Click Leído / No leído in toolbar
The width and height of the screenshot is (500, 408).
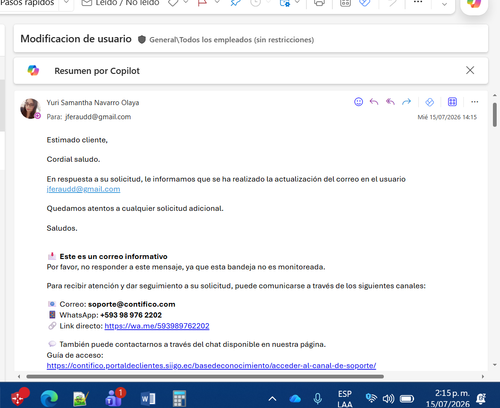pyautogui.click(x=120, y=3)
